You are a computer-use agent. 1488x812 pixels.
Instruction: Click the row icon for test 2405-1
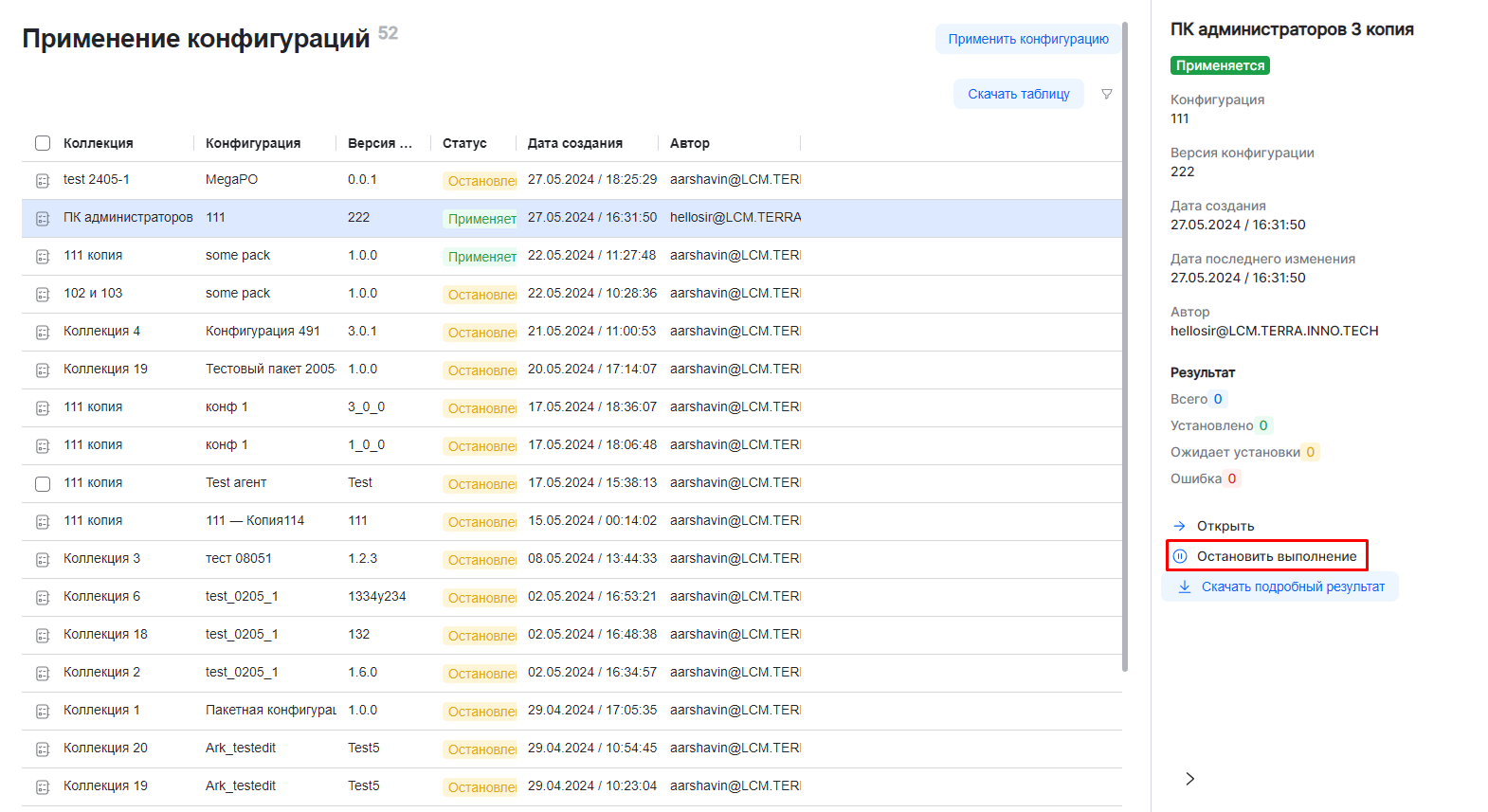click(43, 180)
